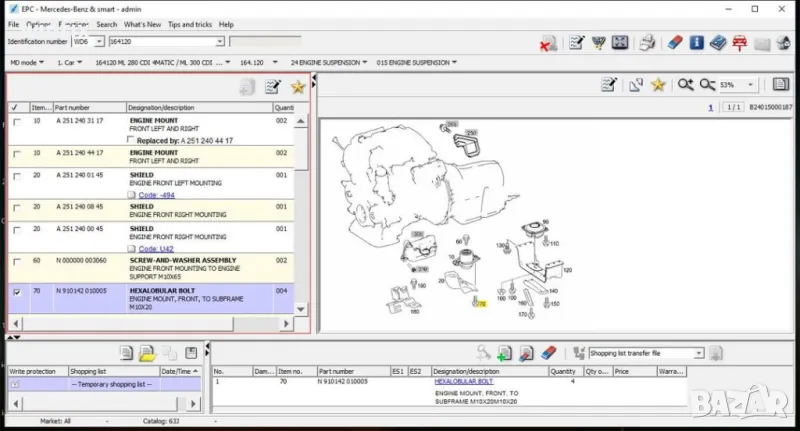Open the HEXALOBULAR BOLT link in shopping list
This screenshot has width=800, height=431.
click(x=463, y=381)
